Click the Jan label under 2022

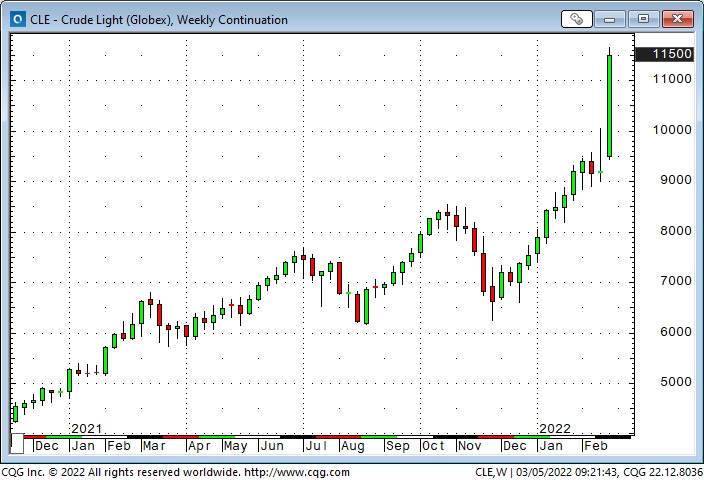pyautogui.click(x=550, y=446)
